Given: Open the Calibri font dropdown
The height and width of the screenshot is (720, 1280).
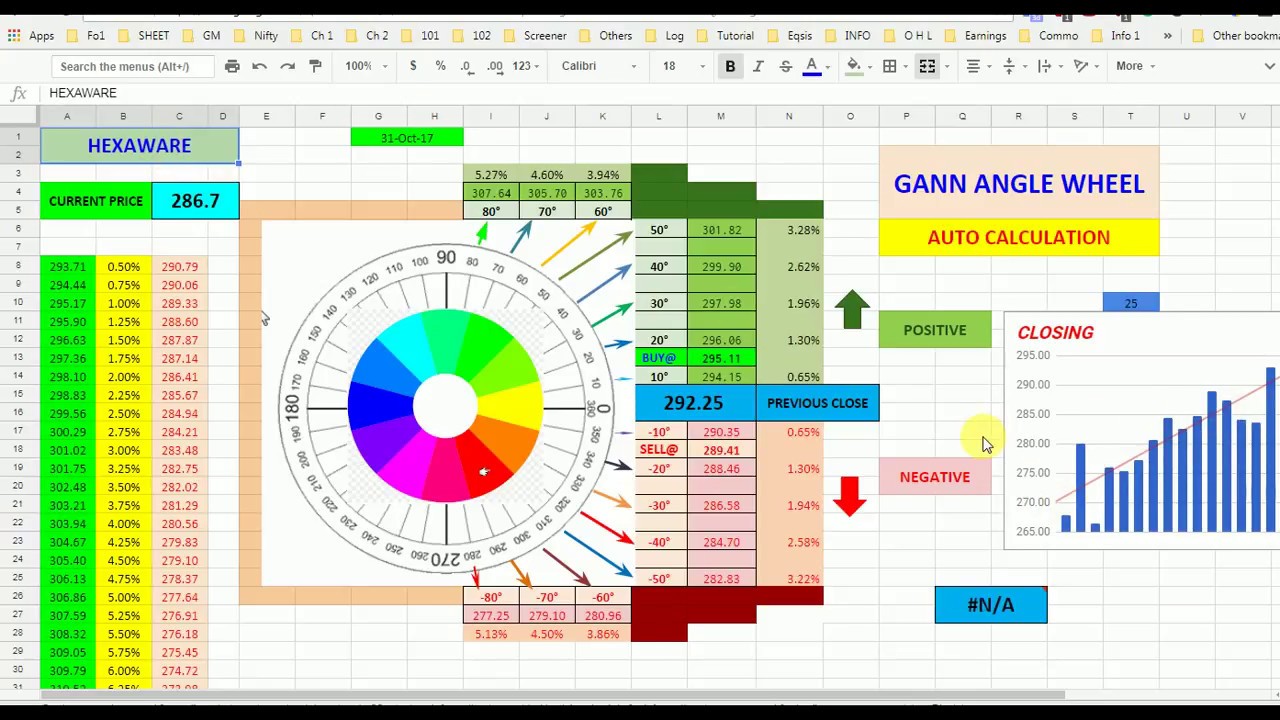Looking at the screenshot, I should click(599, 66).
